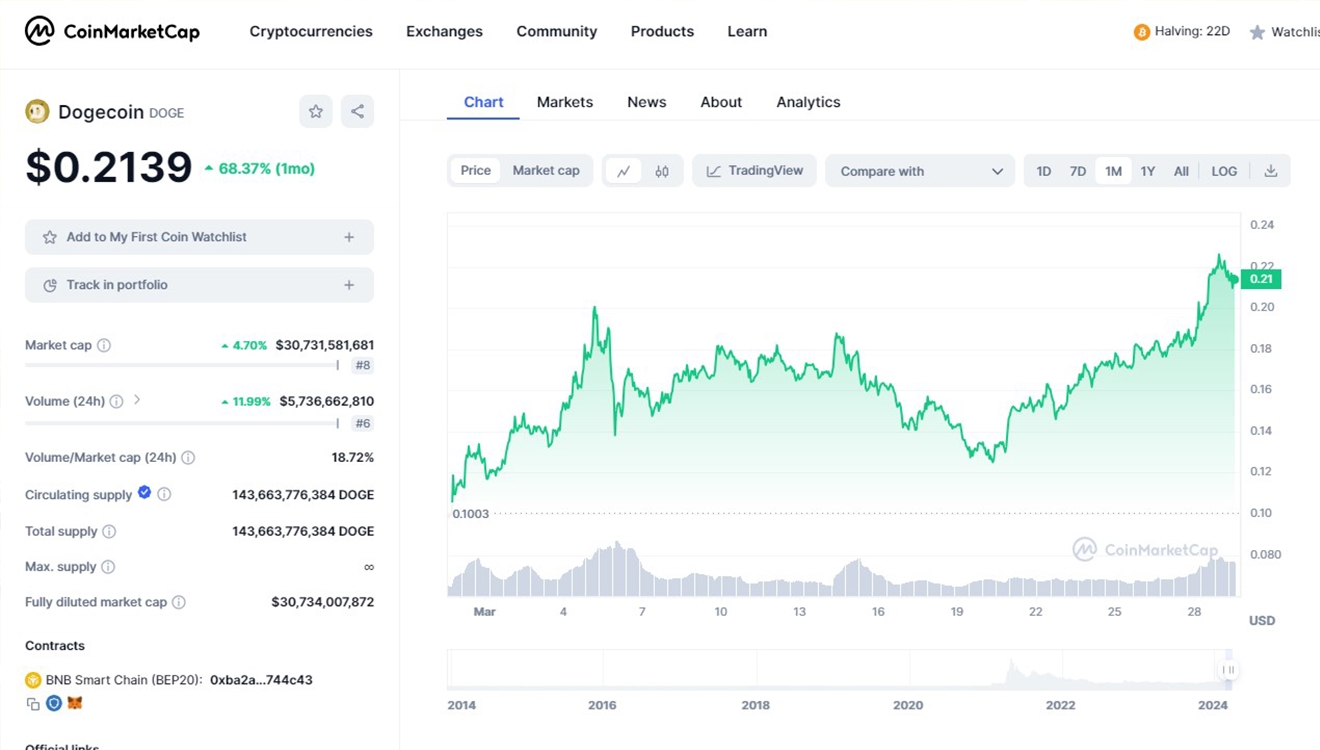1320x750 pixels.
Task: Select the Price chart toggle
Action: 475,171
